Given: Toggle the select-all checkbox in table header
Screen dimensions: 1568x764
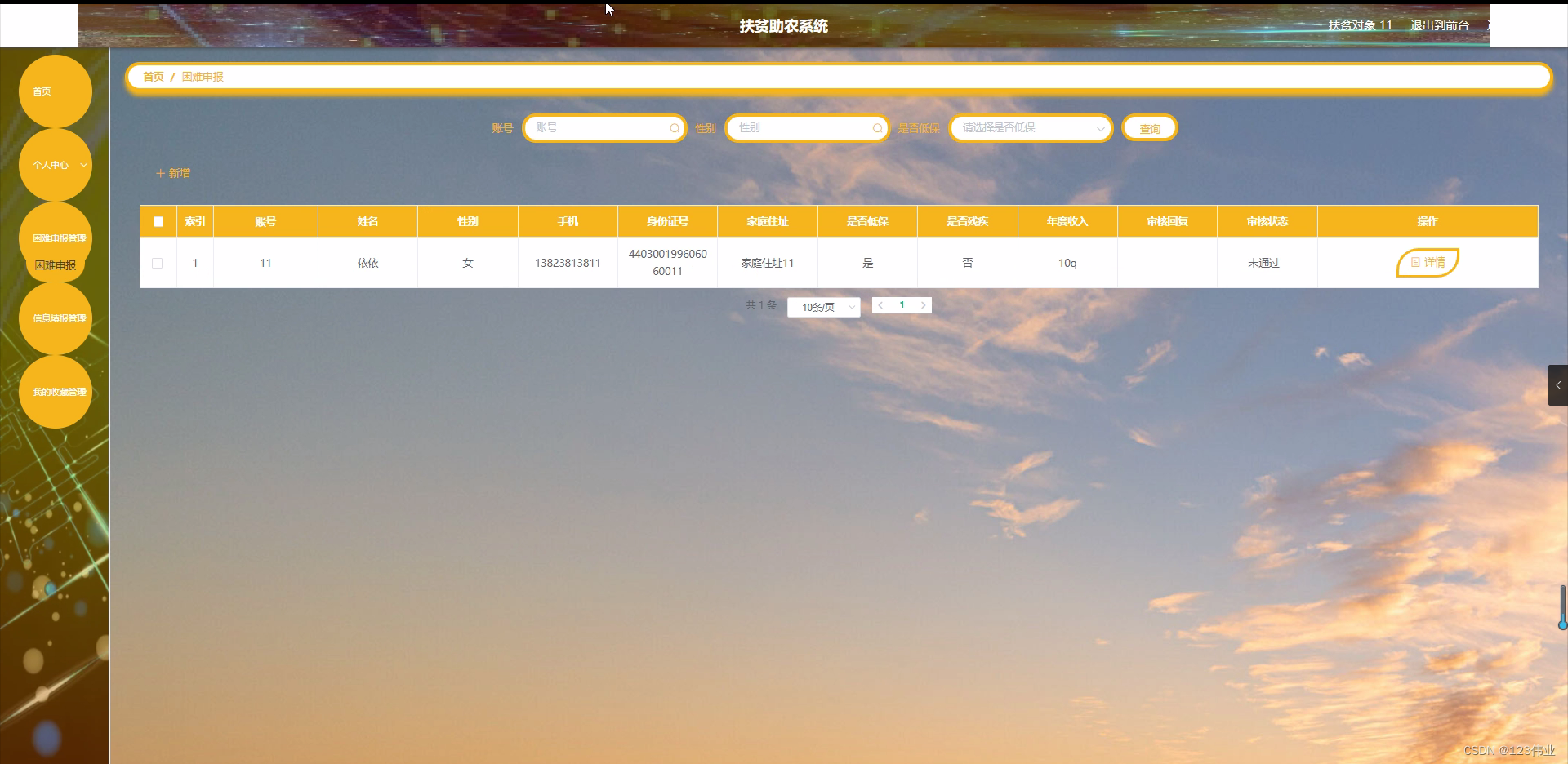Looking at the screenshot, I should pos(158,222).
